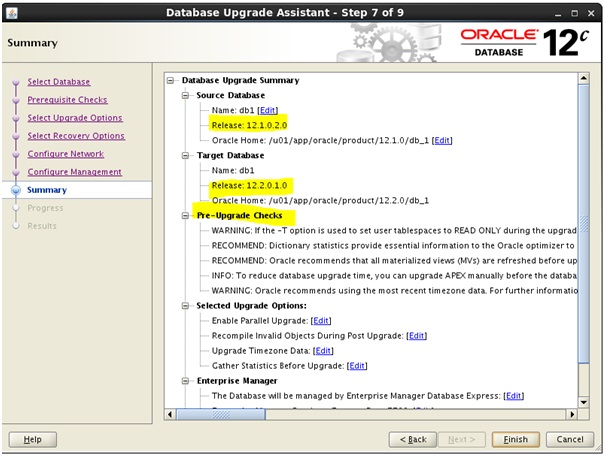Collapse the Target Database section
The height and width of the screenshot is (457, 606).
186,156
